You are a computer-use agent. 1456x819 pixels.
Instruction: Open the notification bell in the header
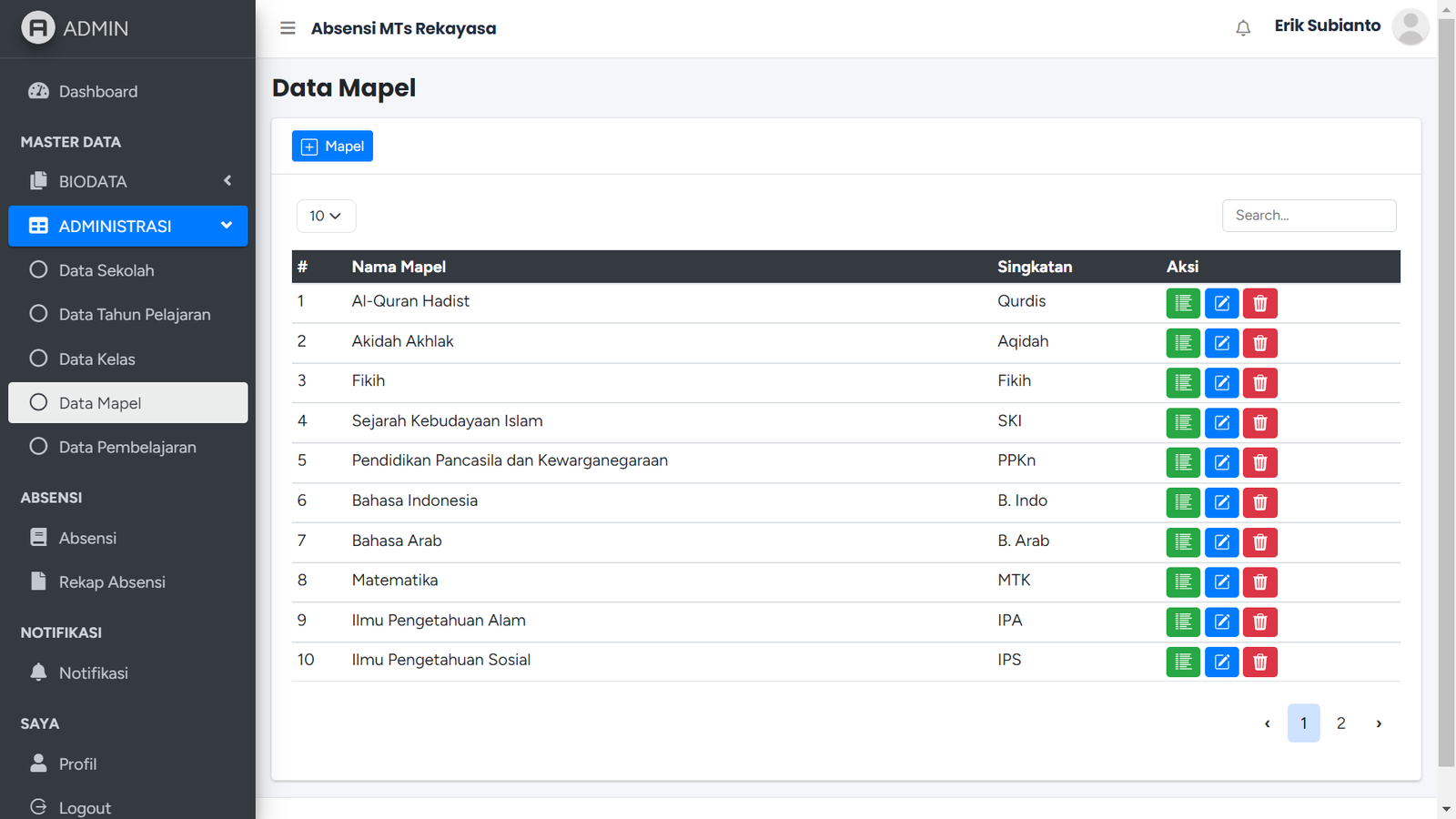pos(1243,28)
